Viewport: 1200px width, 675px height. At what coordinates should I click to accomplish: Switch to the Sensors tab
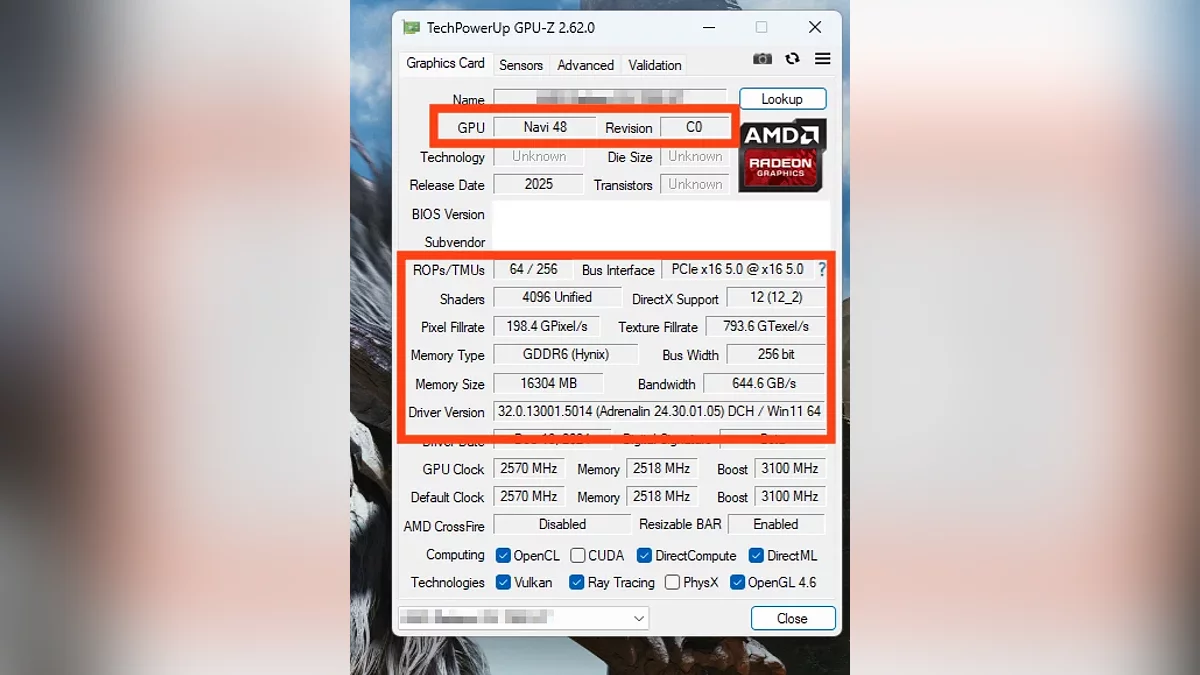pos(521,65)
